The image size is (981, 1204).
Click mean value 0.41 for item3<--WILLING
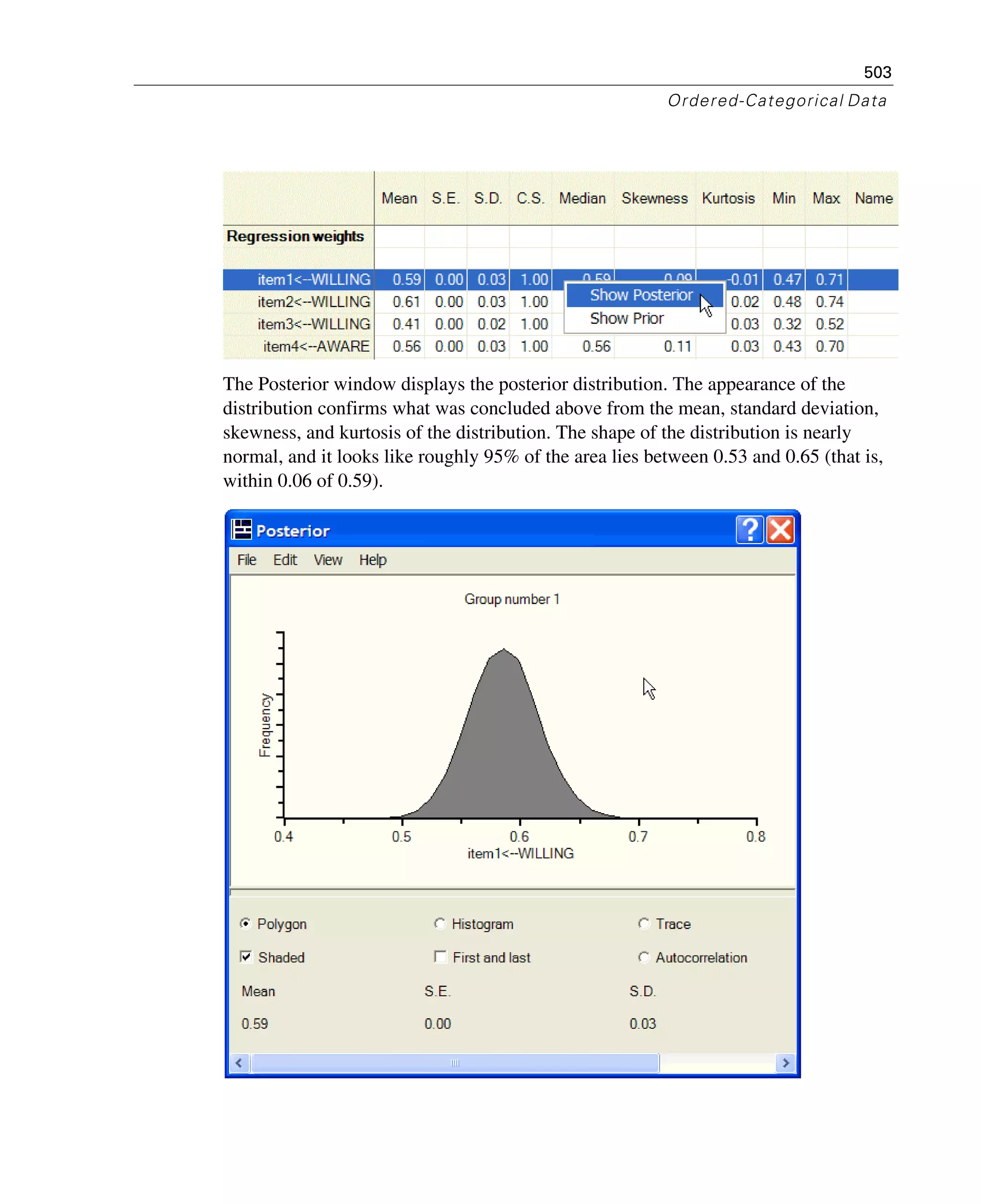pos(406,324)
